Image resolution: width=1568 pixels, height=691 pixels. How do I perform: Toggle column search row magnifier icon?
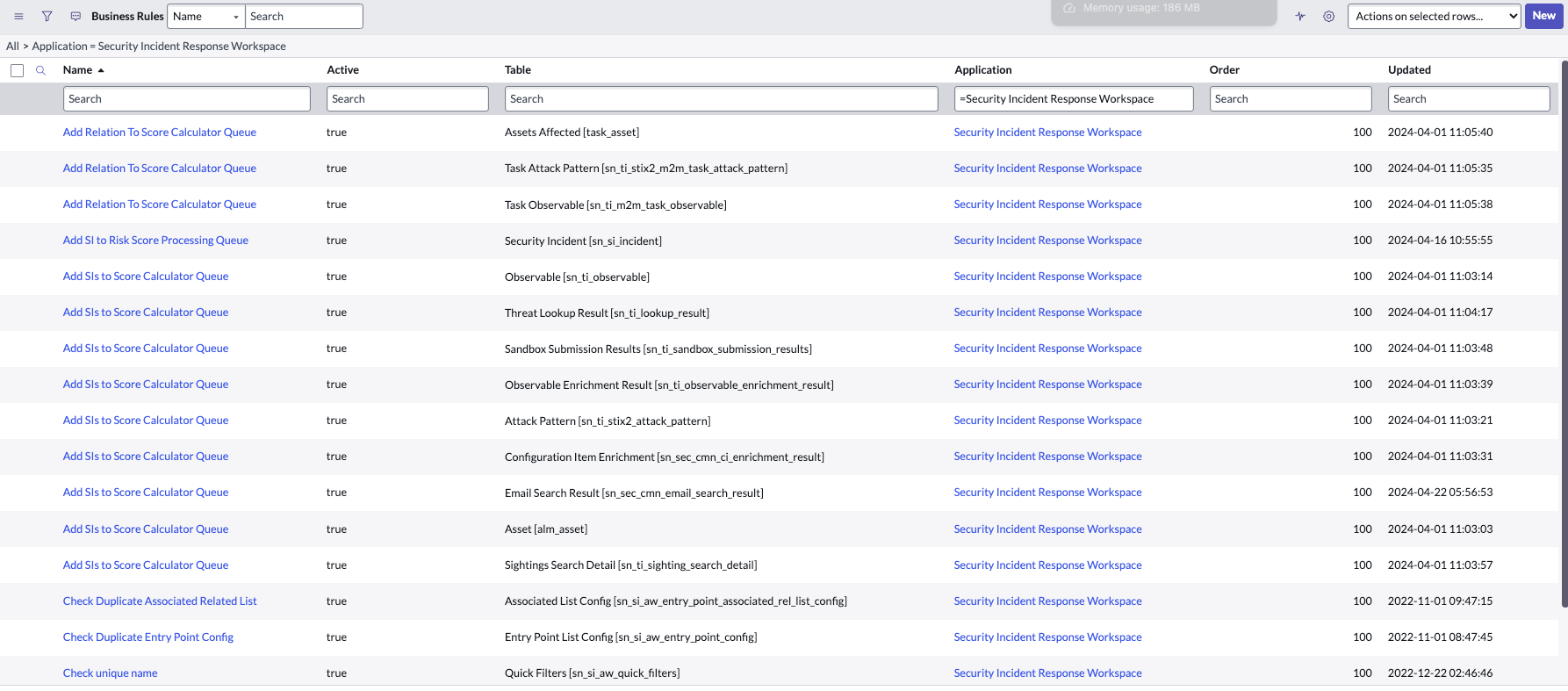[40, 70]
